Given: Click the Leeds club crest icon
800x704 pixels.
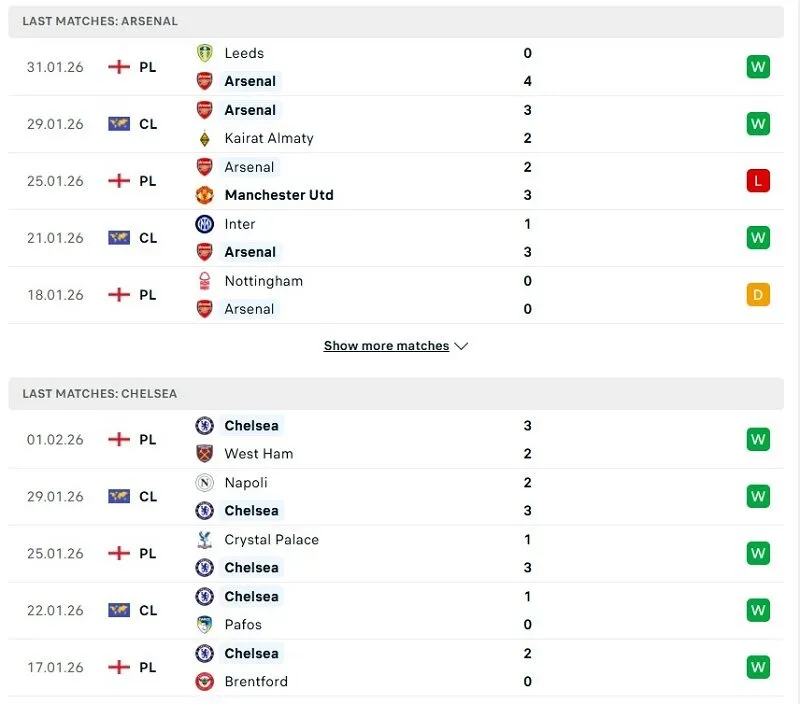Looking at the screenshot, I should click(204, 53).
